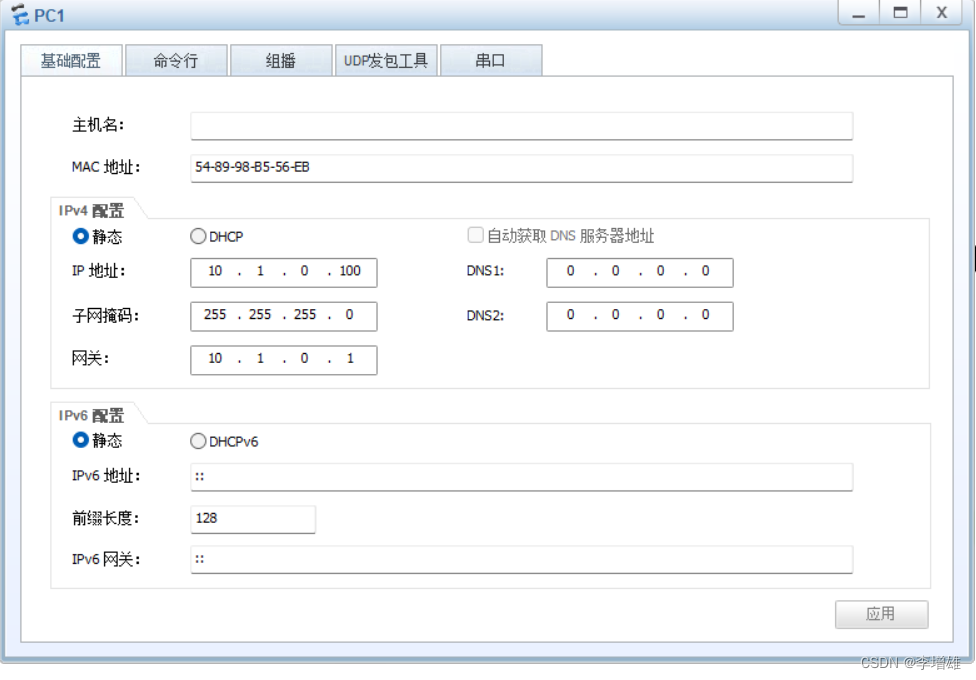This screenshot has height=680, width=976.
Task: Select the IPv6 静态 radio button
Action: (80, 440)
